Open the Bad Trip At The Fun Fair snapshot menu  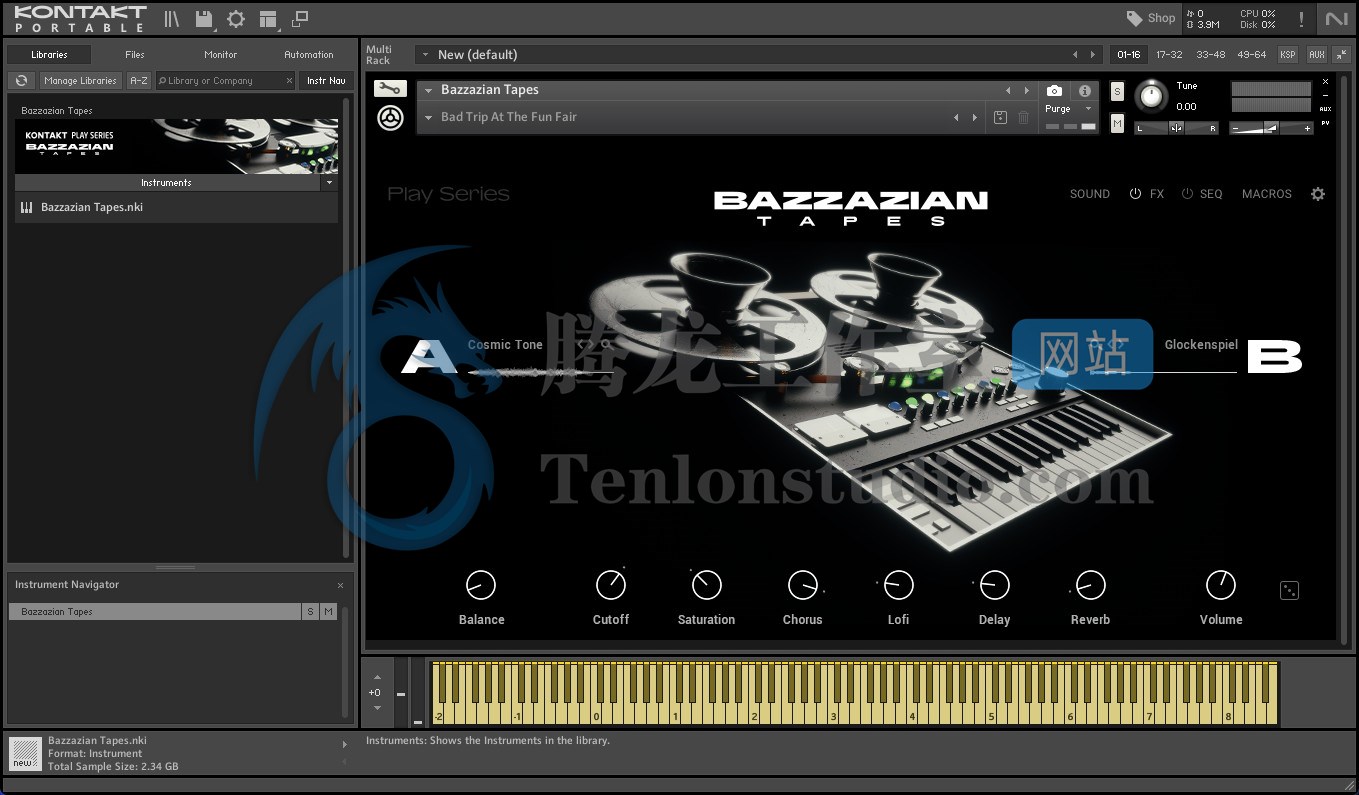click(x=428, y=117)
